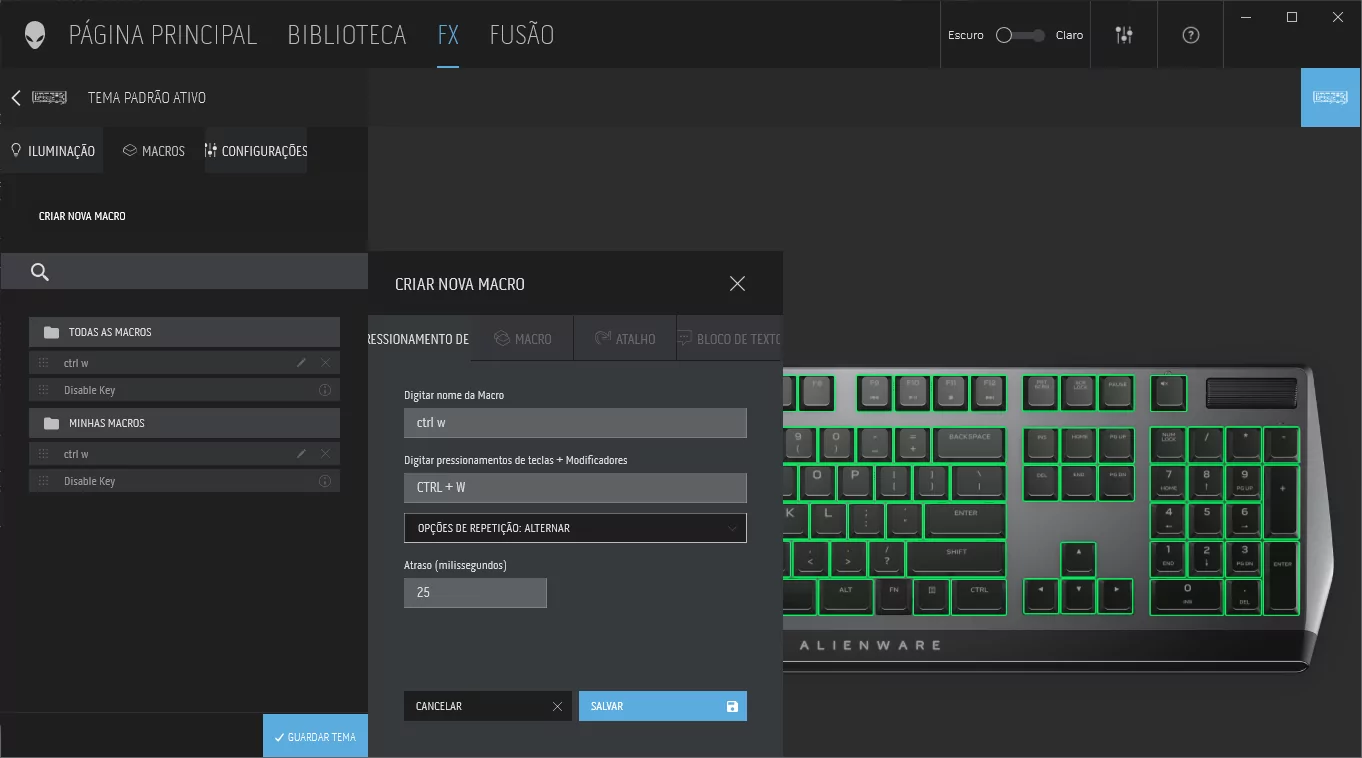1362x758 pixels.
Task: Edit first ctrl w macro pencil icon
Action: coord(301,363)
